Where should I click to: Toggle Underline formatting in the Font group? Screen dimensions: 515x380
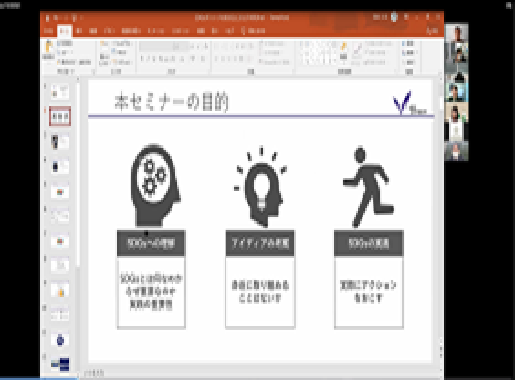point(154,59)
